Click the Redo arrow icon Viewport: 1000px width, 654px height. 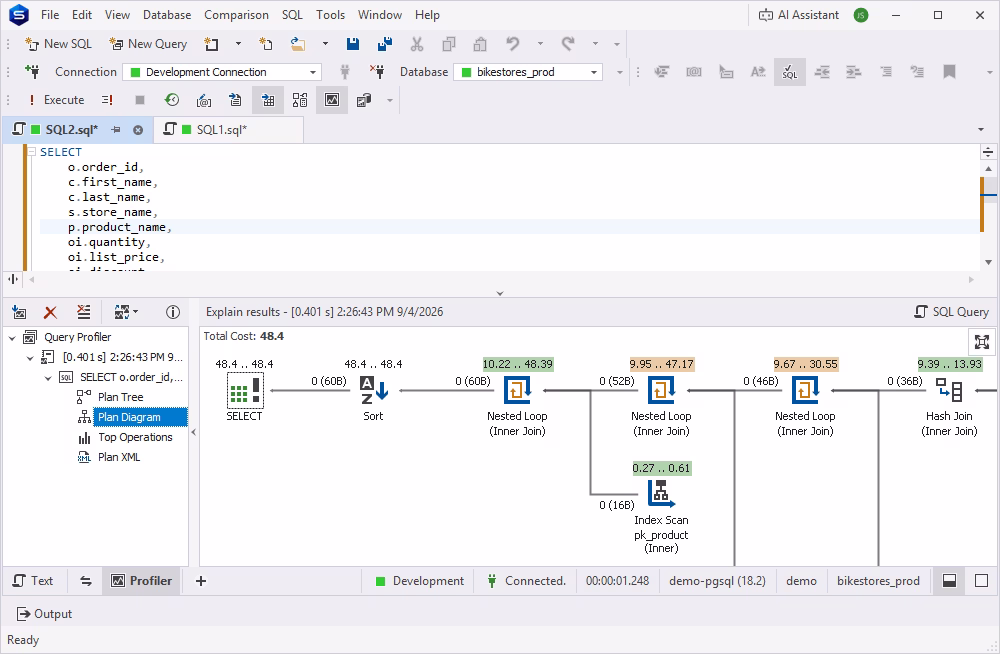pyautogui.click(x=568, y=43)
